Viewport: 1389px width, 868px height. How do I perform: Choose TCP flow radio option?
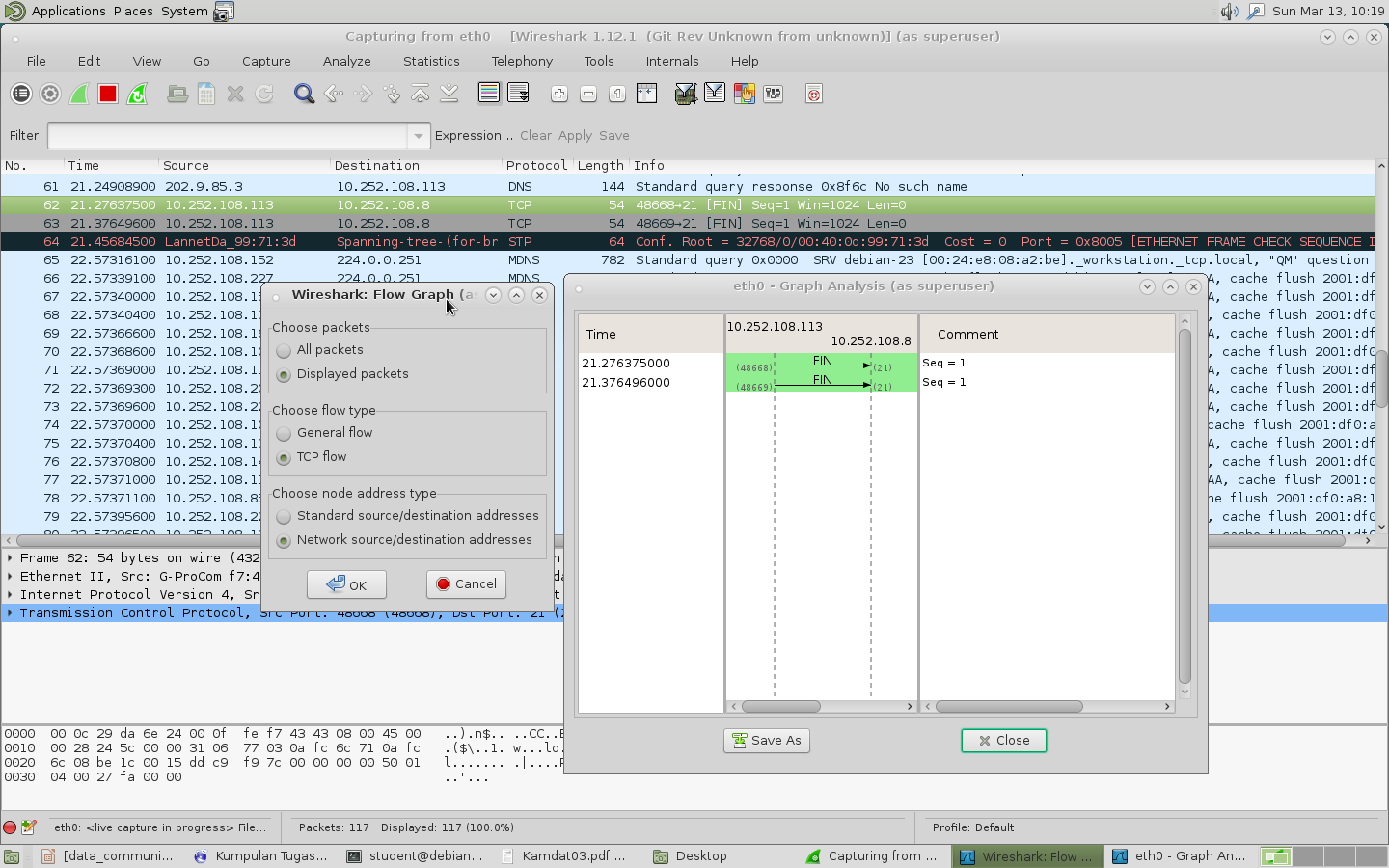[284, 457]
